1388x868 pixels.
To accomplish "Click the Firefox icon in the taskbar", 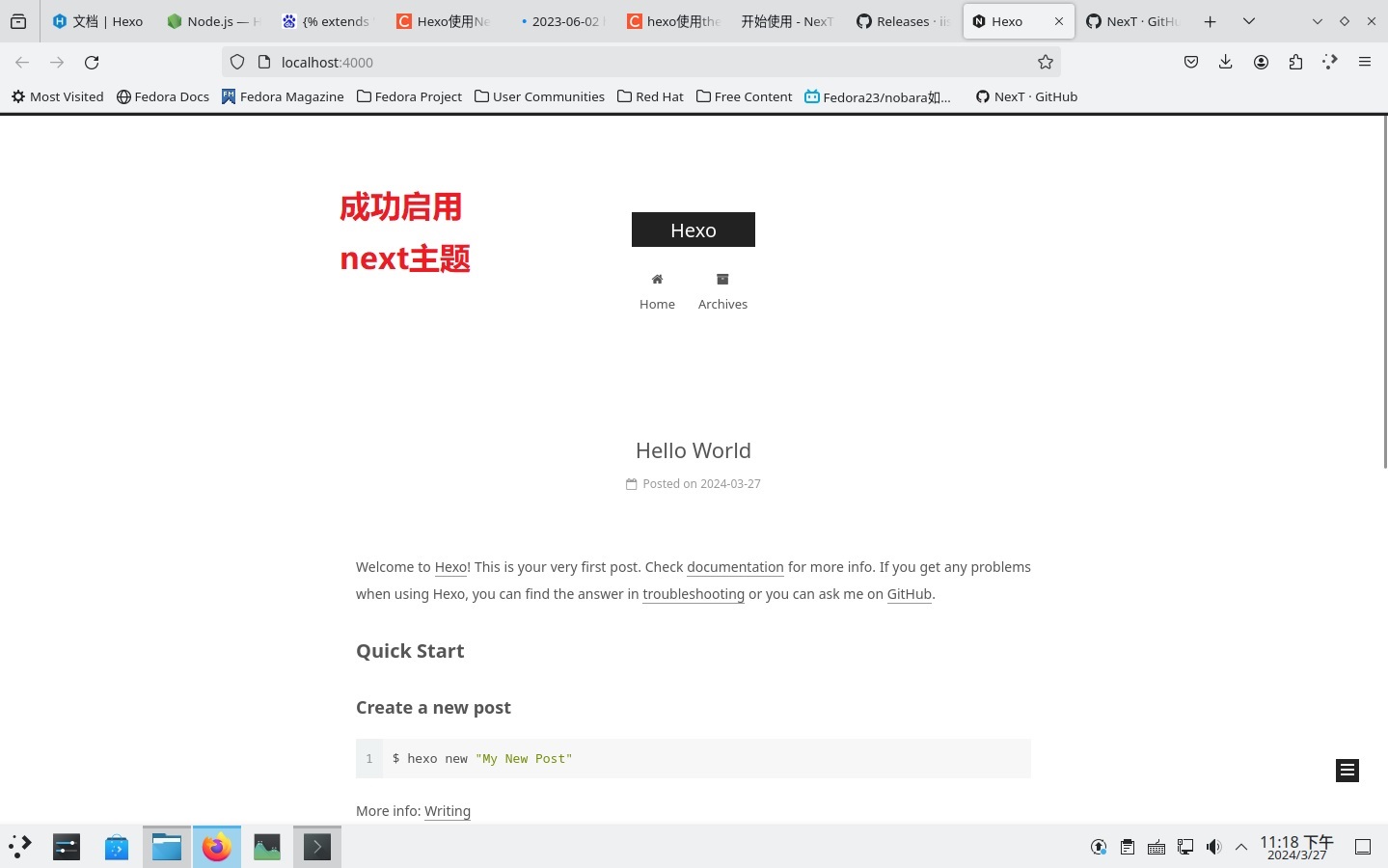I will tap(217, 847).
